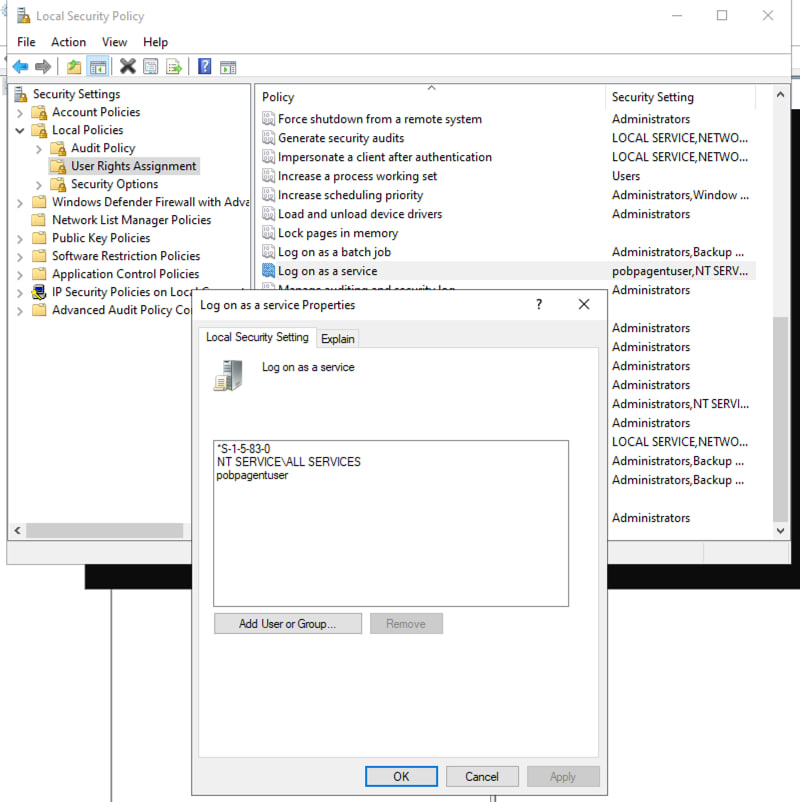800x802 pixels.
Task: Click the Security Options folder icon
Action: coord(58,184)
